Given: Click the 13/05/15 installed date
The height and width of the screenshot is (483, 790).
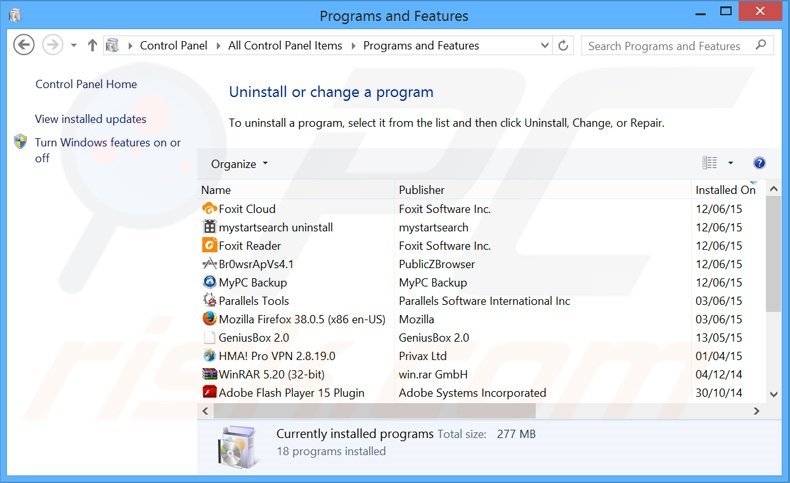Looking at the screenshot, I should 718,337.
